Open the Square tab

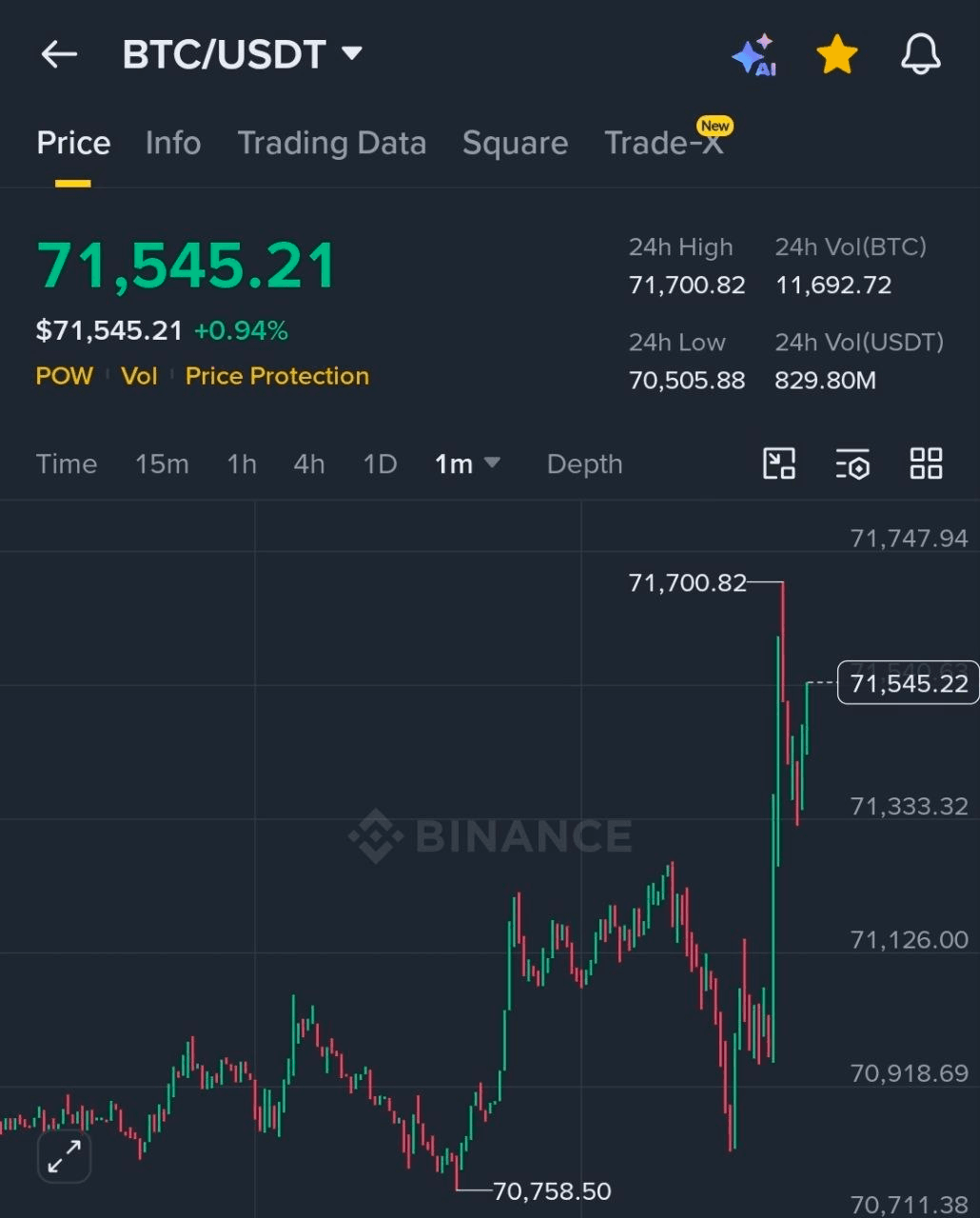515,143
